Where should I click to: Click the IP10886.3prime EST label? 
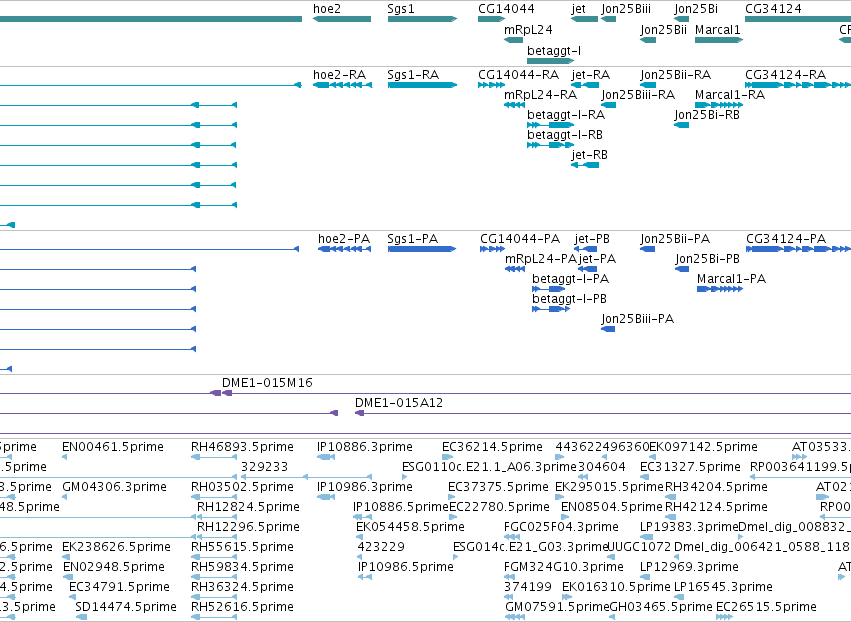pyautogui.click(x=365, y=447)
